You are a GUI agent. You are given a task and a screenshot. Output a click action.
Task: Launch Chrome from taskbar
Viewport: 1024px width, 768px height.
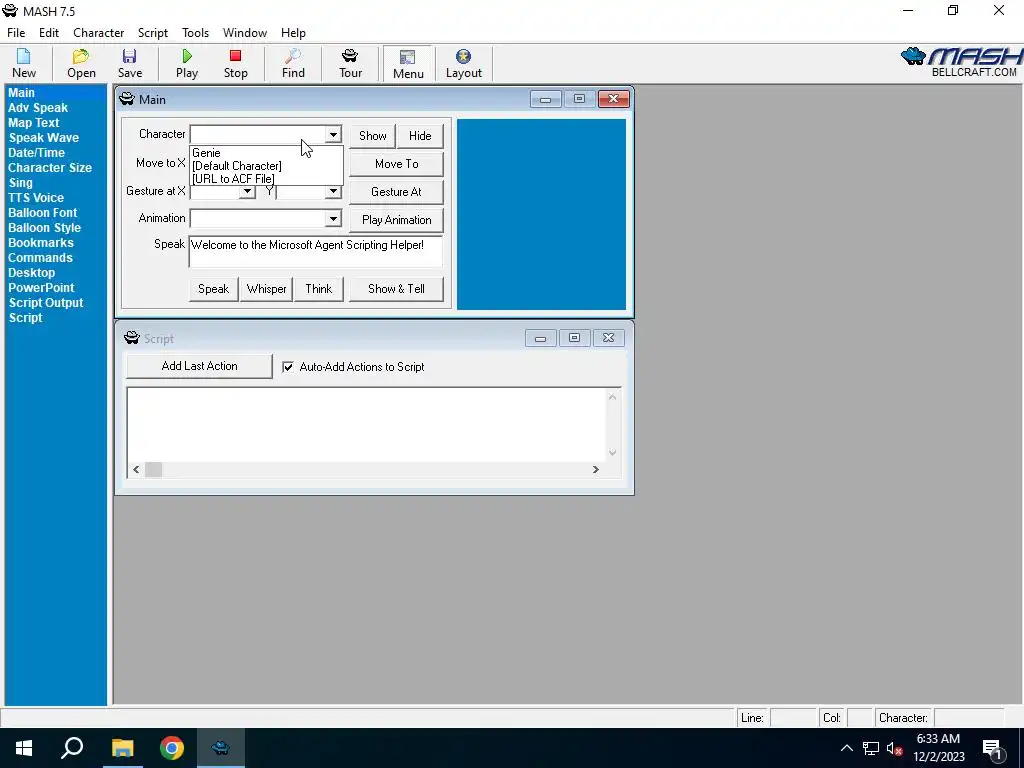172,748
